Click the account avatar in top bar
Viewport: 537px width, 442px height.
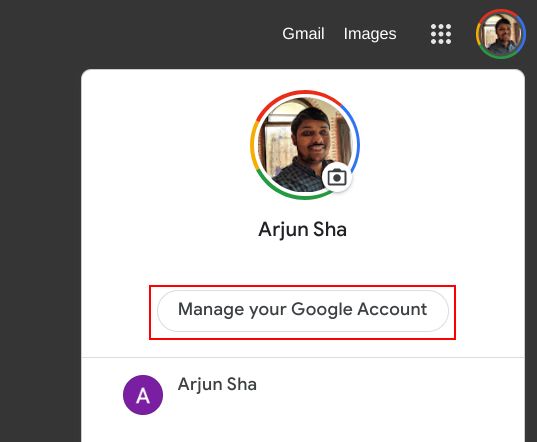click(x=501, y=34)
